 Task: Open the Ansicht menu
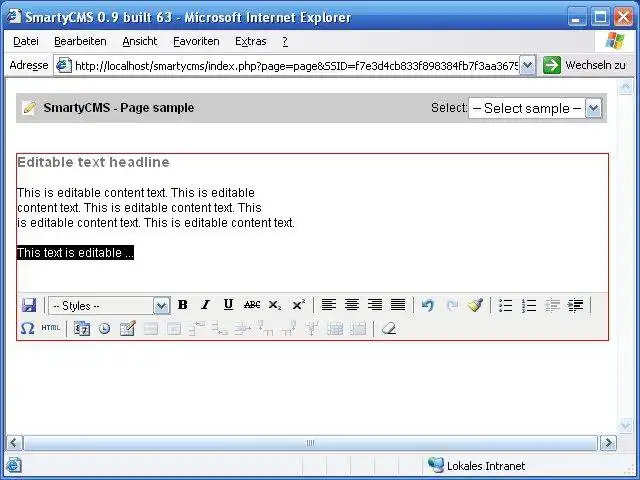tap(140, 41)
